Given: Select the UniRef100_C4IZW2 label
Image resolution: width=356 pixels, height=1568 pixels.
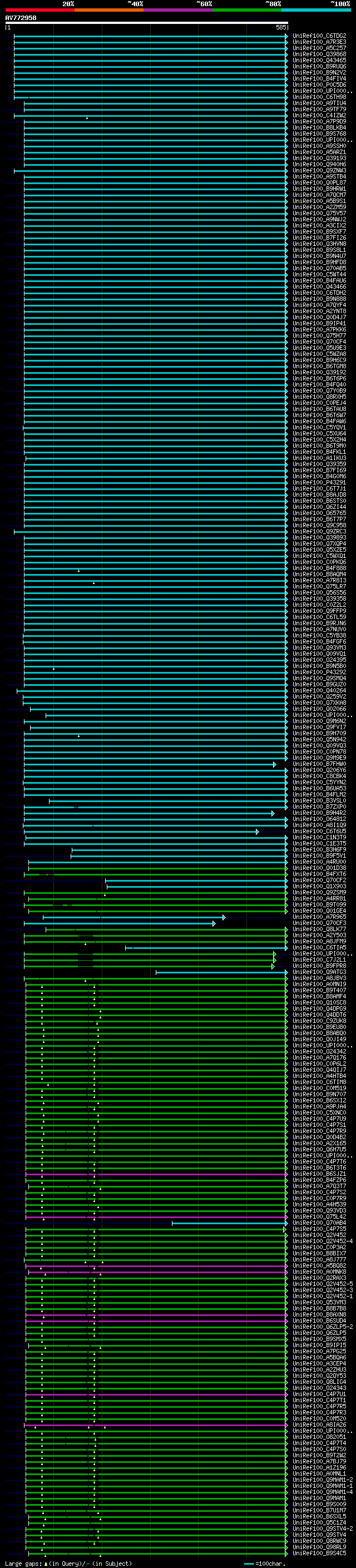Looking at the screenshot, I should [319, 115].
